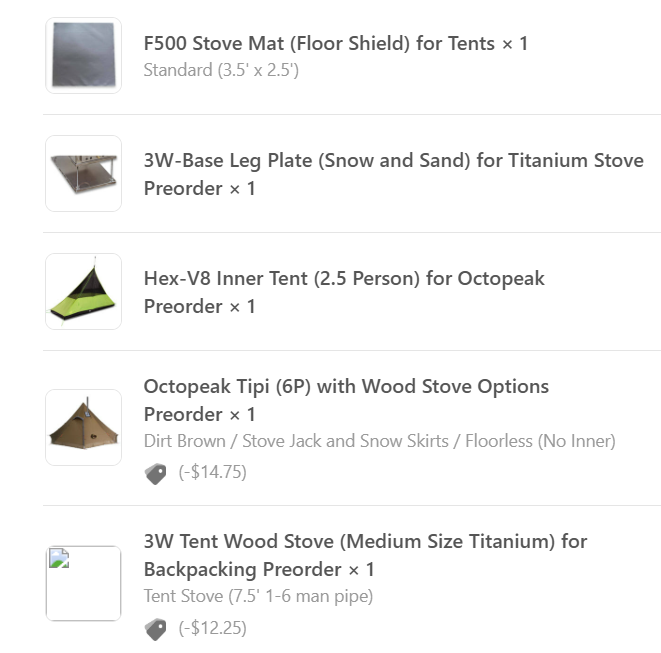The height and width of the screenshot is (653, 661).
Task: Click the Tent Stove (7.5' 1-6 man pipe) variant
Action: pos(258,596)
